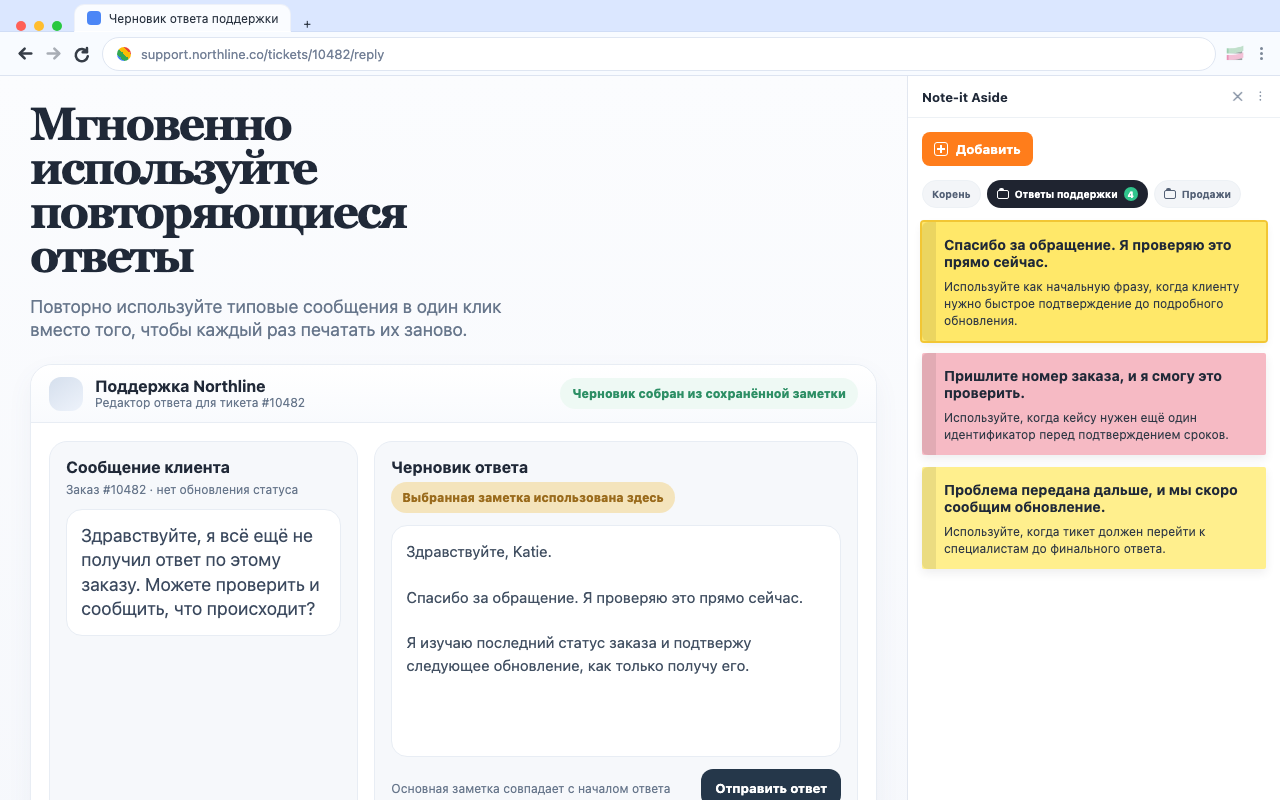The height and width of the screenshot is (800, 1280).
Task: Open Chrome's main three-dot menu
Action: tap(1262, 54)
